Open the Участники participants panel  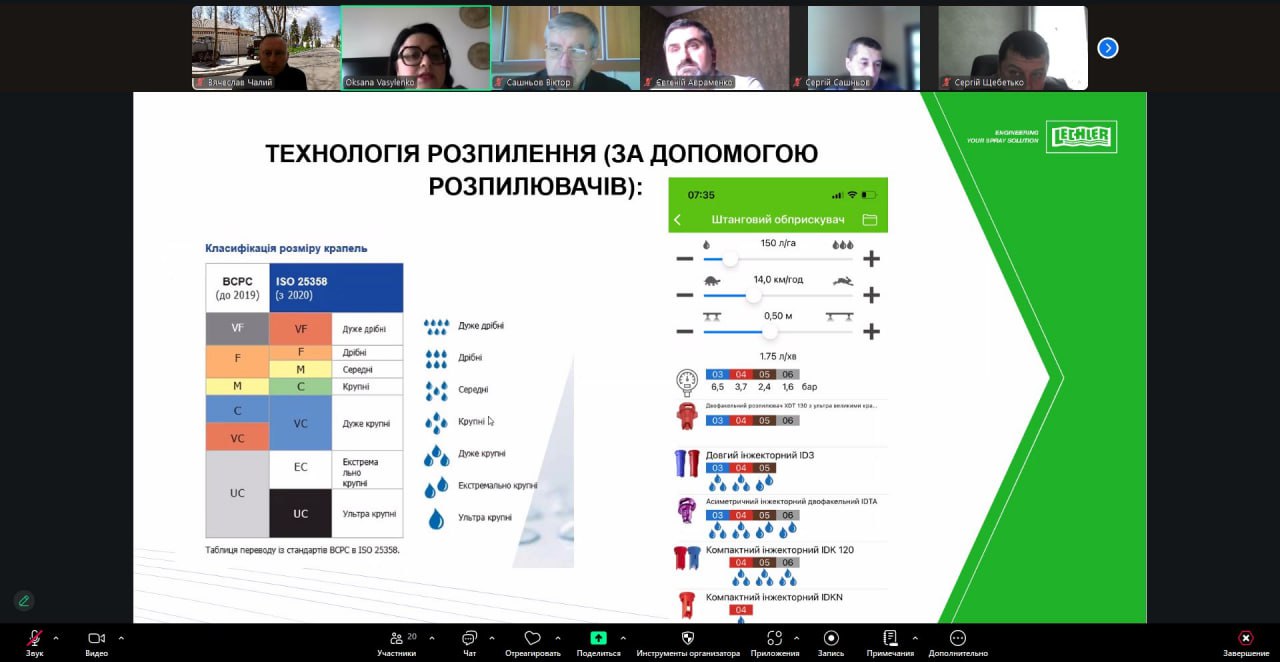[396, 638]
